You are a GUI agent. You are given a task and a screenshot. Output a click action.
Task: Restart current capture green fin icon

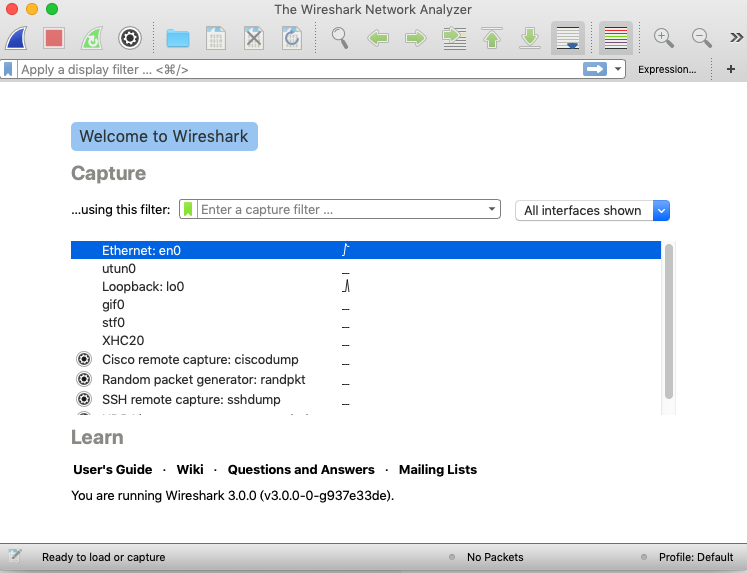click(x=92, y=38)
